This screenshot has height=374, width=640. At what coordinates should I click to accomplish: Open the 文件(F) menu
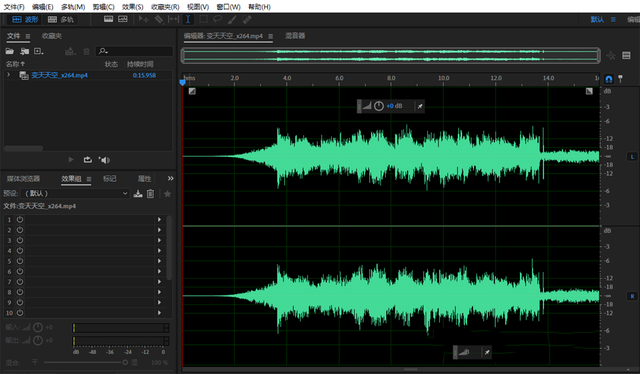click(14, 7)
